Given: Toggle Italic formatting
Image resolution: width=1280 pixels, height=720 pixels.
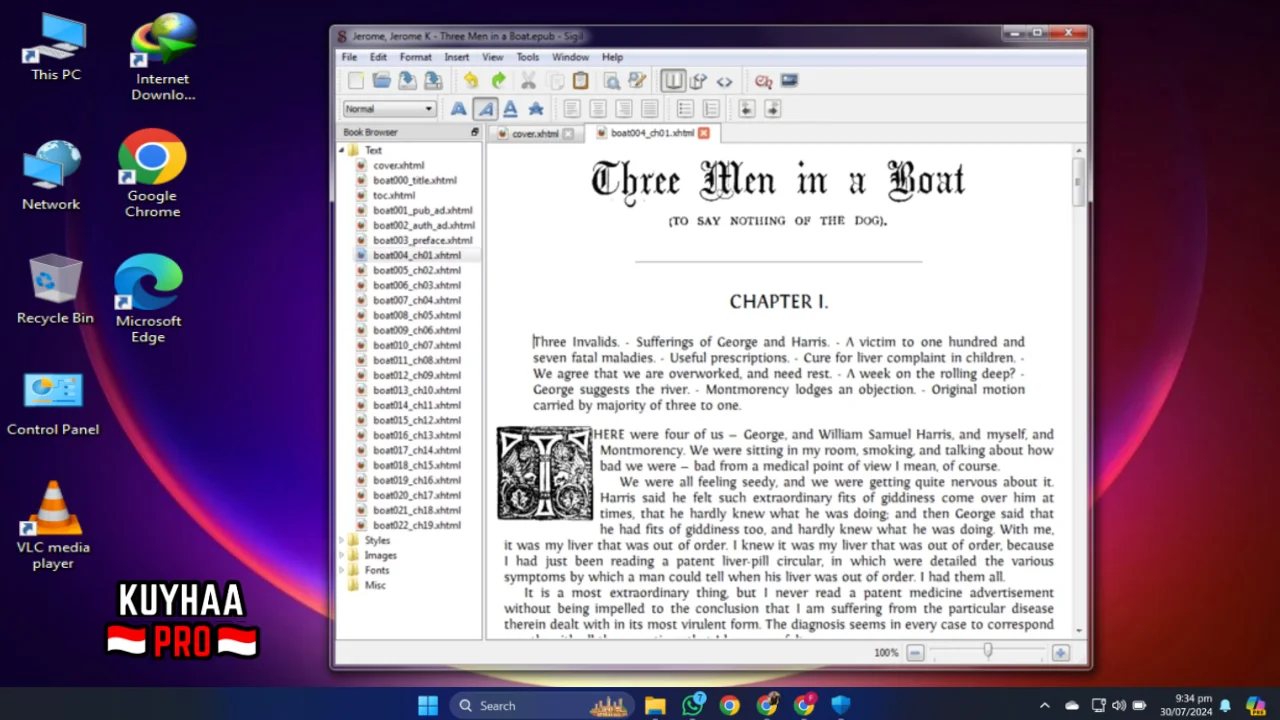Looking at the screenshot, I should click(x=485, y=109).
